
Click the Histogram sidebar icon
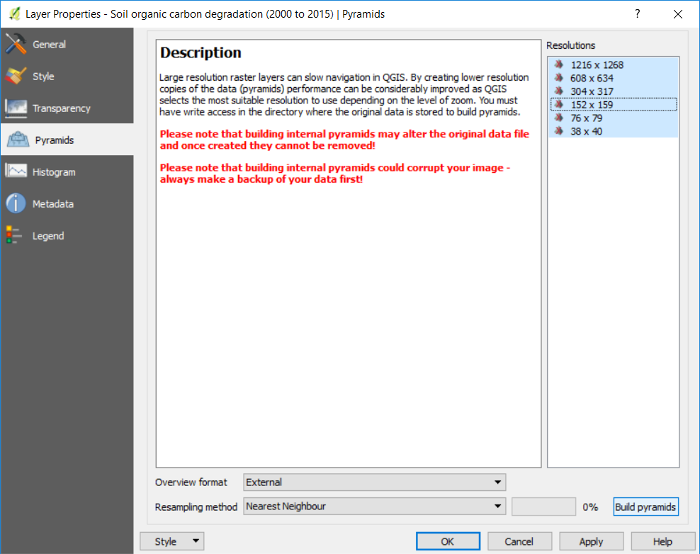tap(16, 171)
